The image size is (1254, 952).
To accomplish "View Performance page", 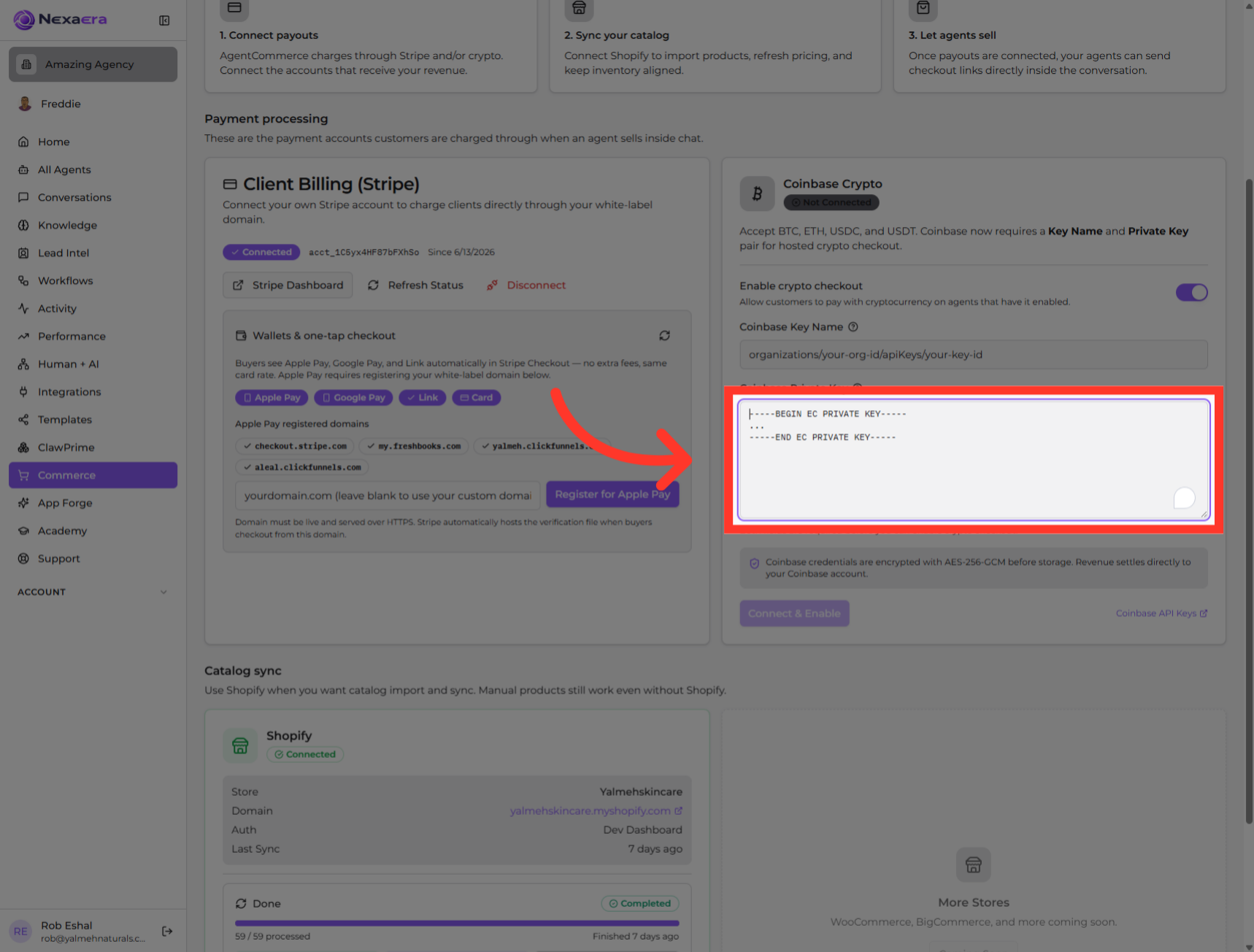I will [93, 336].
